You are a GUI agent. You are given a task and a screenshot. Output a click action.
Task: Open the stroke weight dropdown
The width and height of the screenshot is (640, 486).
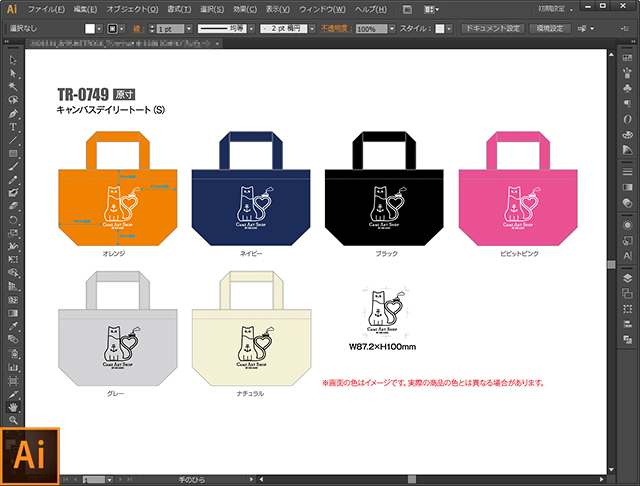tap(189, 29)
